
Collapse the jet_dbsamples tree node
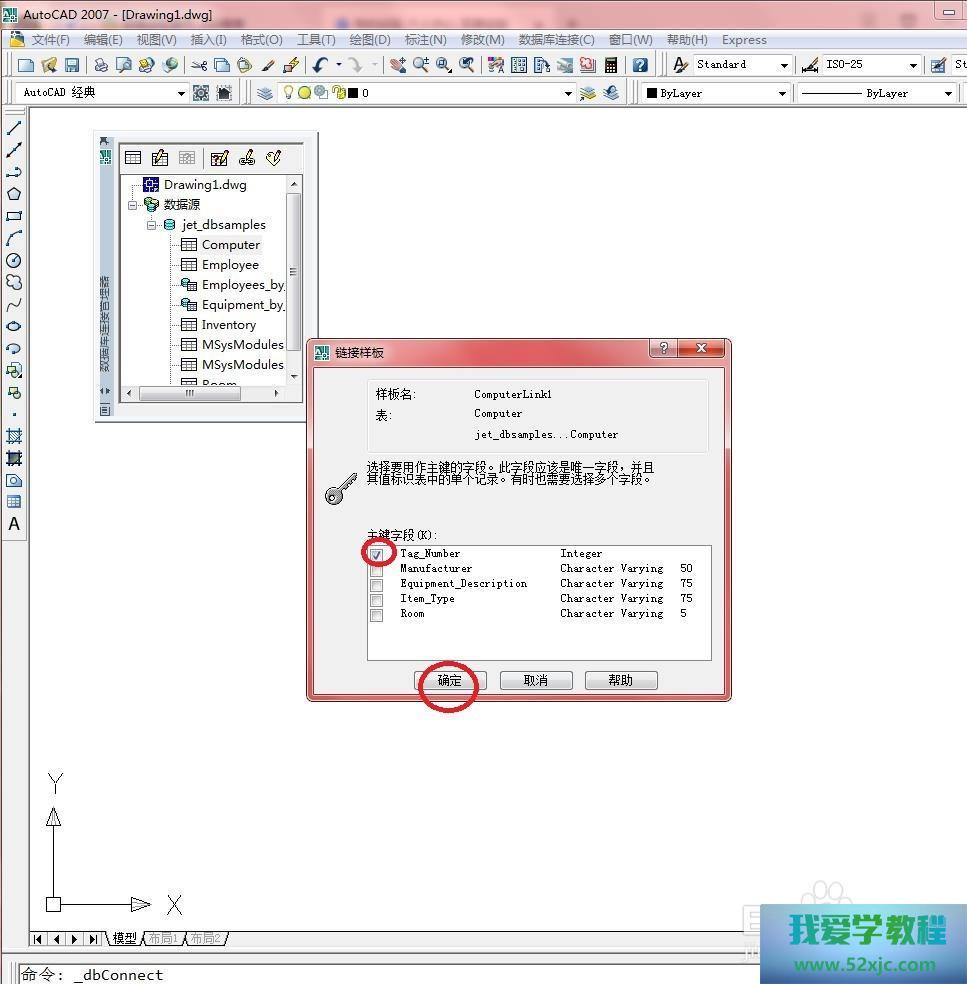152,225
